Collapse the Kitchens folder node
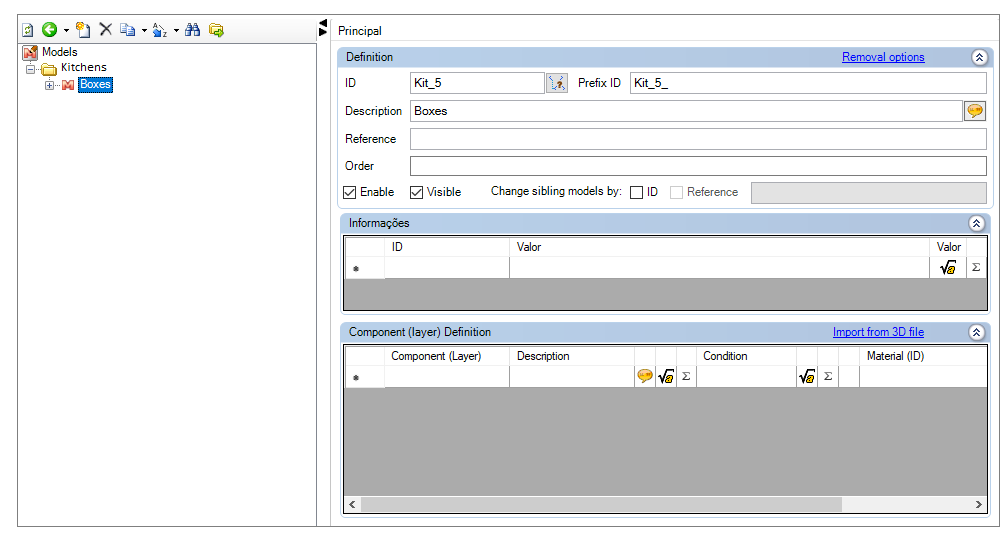Image resolution: width=1006 pixels, height=539 pixels. pyautogui.click(x=30, y=68)
